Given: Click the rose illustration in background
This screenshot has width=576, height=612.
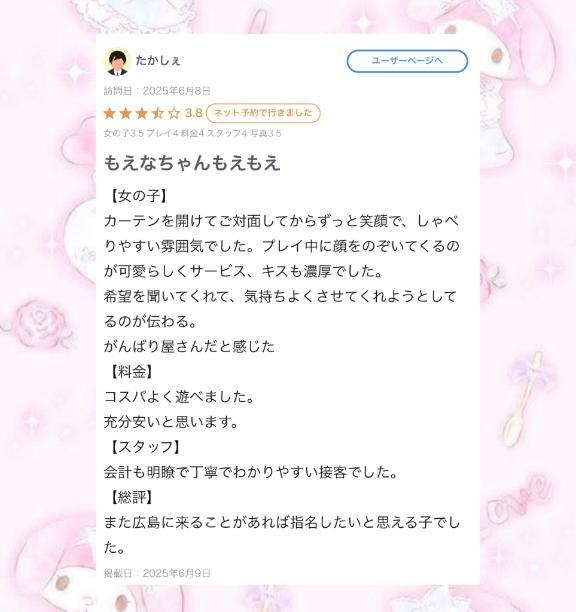Looking at the screenshot, I should (x=41, y=324).
